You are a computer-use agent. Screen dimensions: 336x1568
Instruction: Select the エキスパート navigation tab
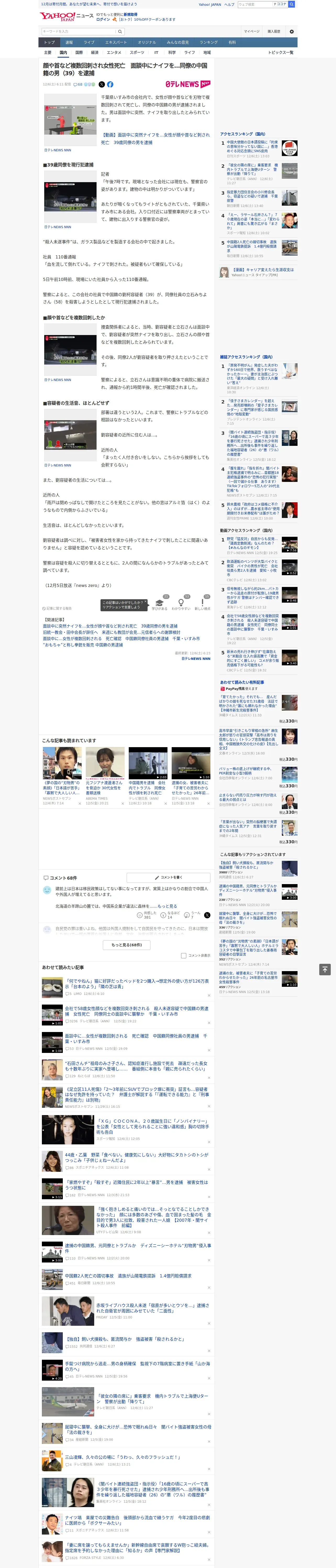(116, 43)
